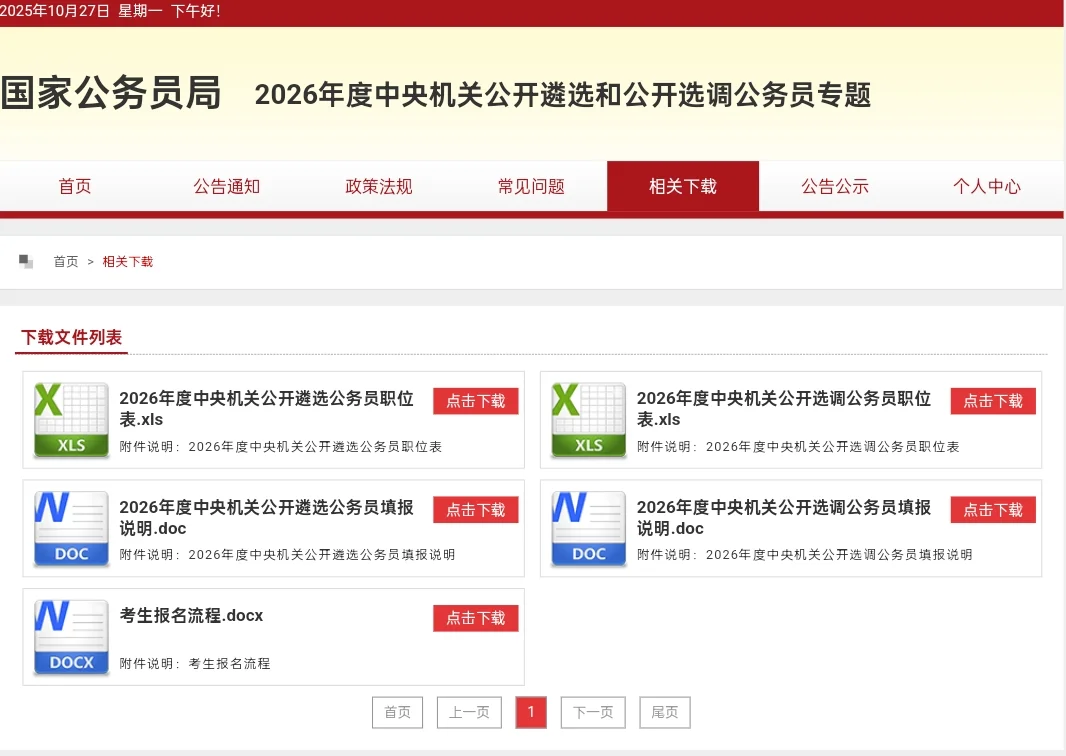Go to 个人中心
This screenshot has width=1066, height=756.
987,186
